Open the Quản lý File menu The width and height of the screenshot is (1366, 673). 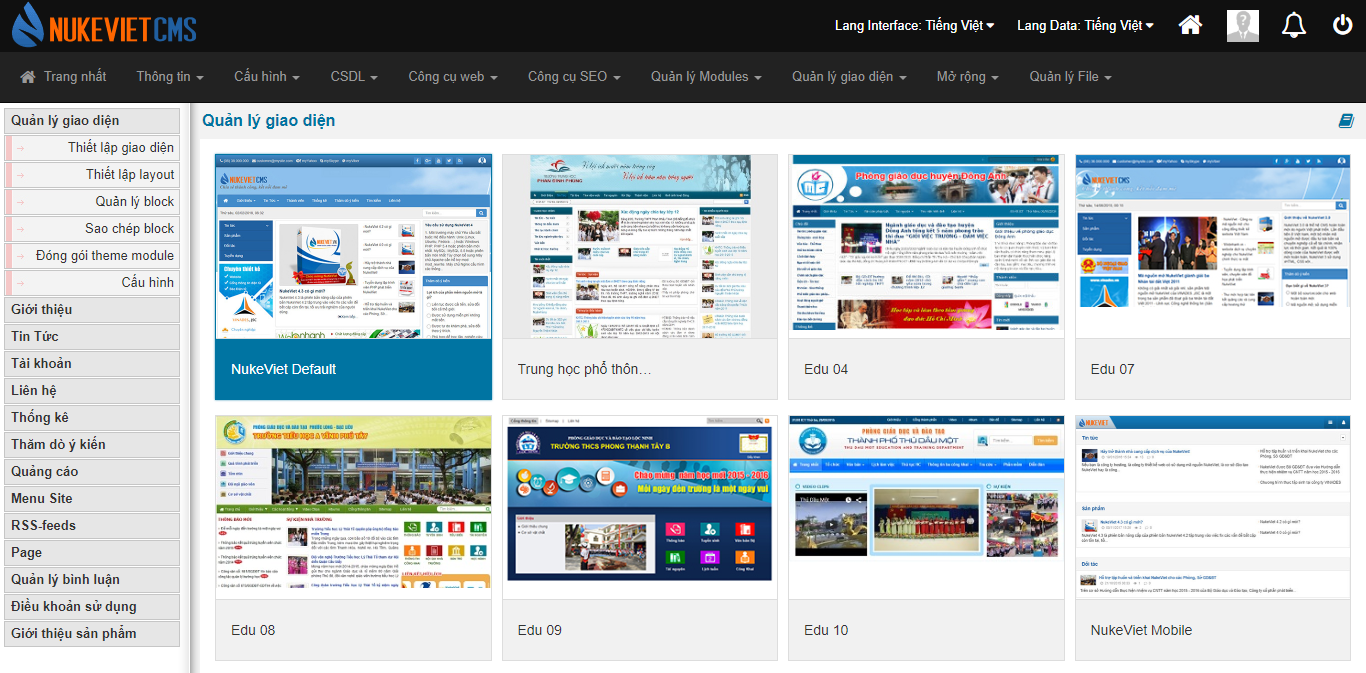(x=1070, y=77)
